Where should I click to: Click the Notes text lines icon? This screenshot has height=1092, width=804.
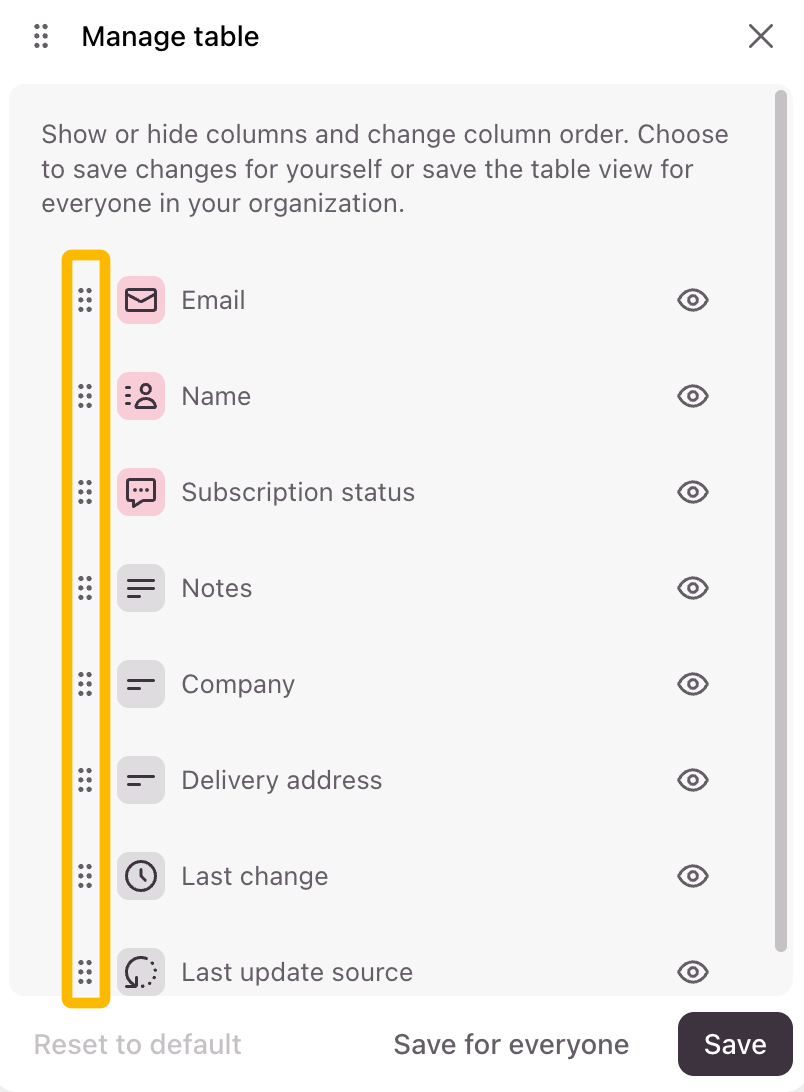point(141,588)
